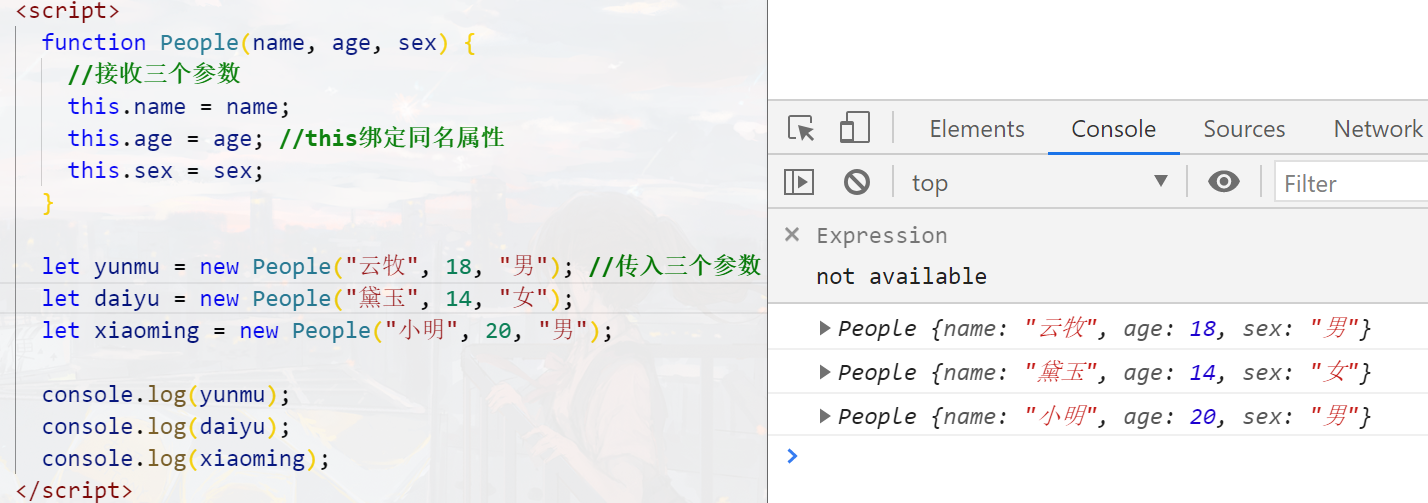Screen dimensions: 1428x503
Task: Remove the live Expression with X
Action: (x=792, y=235)
